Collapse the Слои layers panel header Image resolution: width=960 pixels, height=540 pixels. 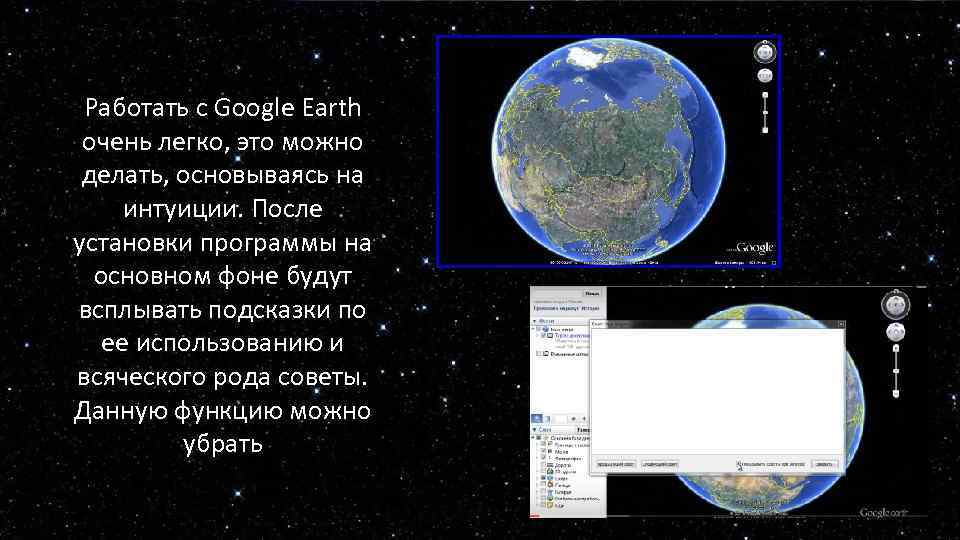coord(534,430)
